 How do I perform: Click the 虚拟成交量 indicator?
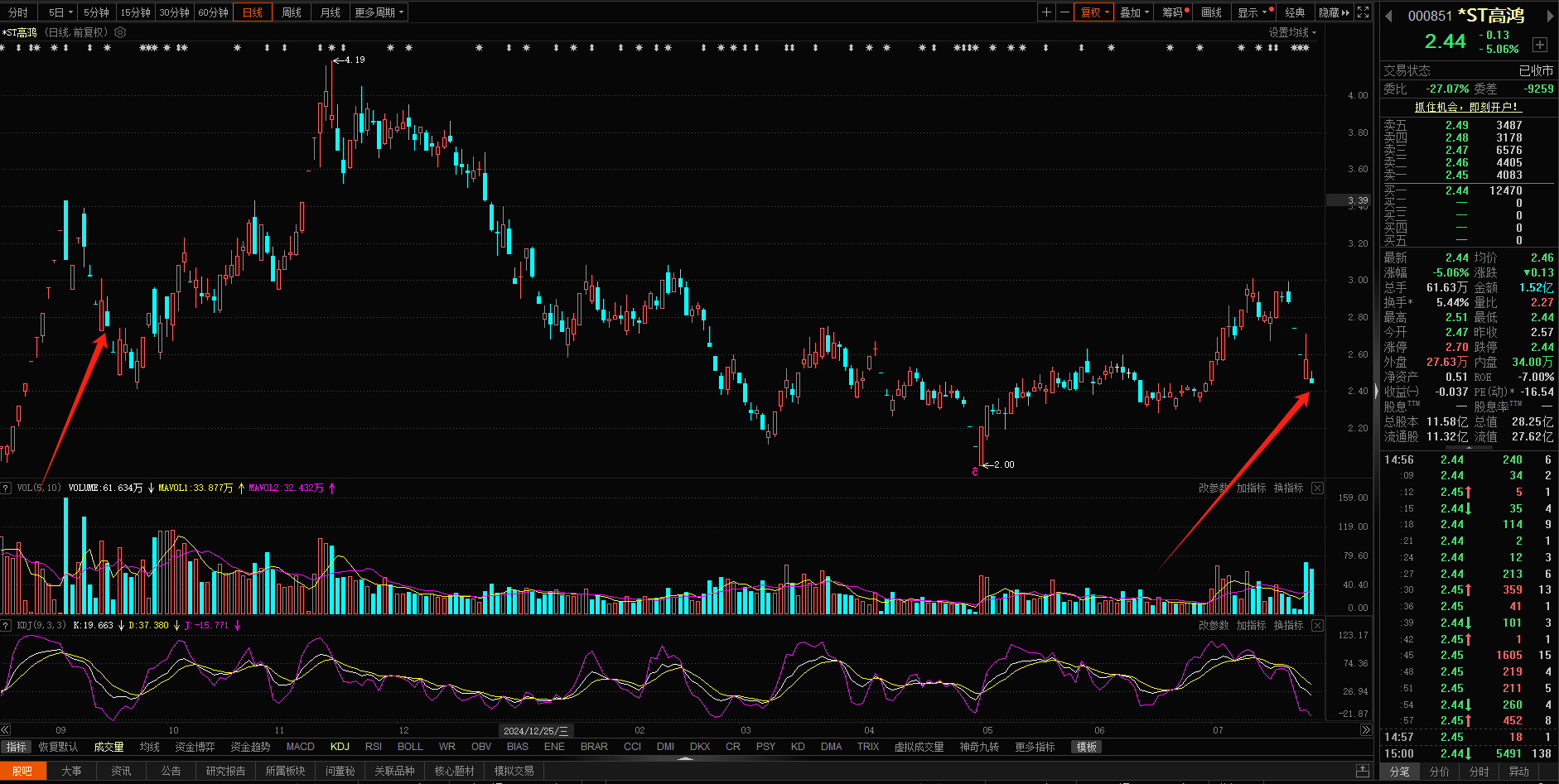pyautogui.click(x=919, y=747)
